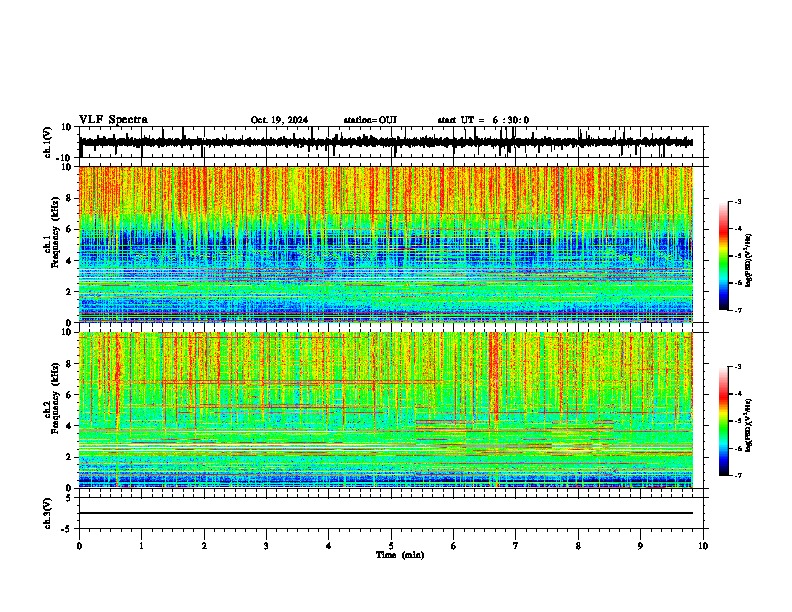
Task: Click the ch.1 spectrogram color bar
Action: 724,256
